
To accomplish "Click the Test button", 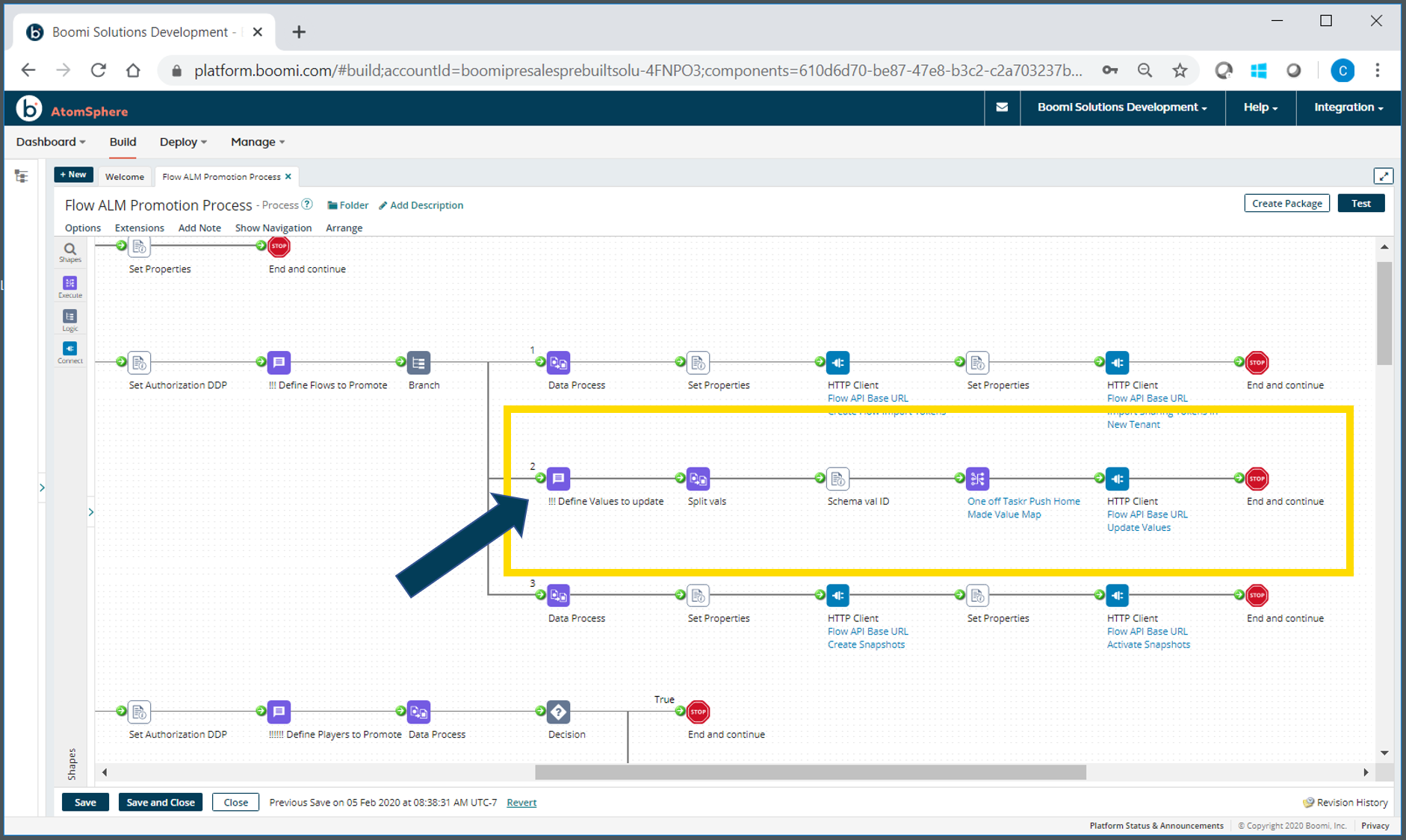I will point(1361,203).
